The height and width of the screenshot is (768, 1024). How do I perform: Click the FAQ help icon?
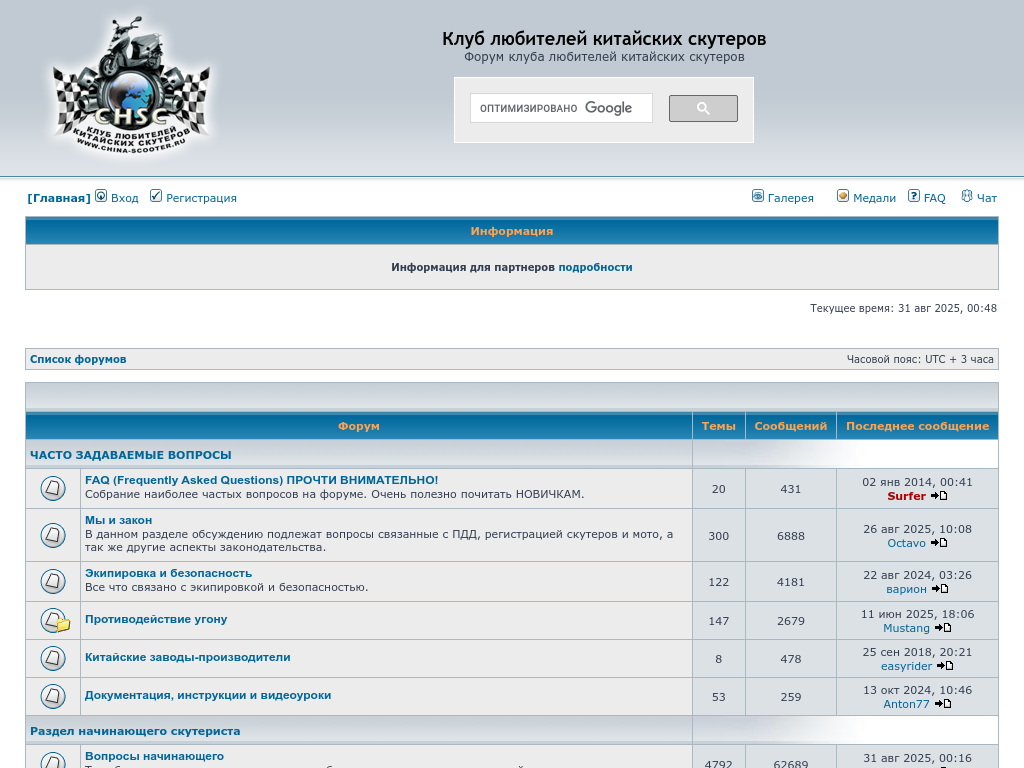tap(914, 197)
